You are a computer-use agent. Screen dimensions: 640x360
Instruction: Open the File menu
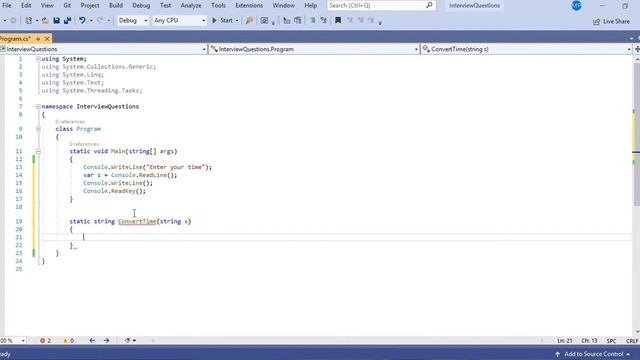coord(7,5)
